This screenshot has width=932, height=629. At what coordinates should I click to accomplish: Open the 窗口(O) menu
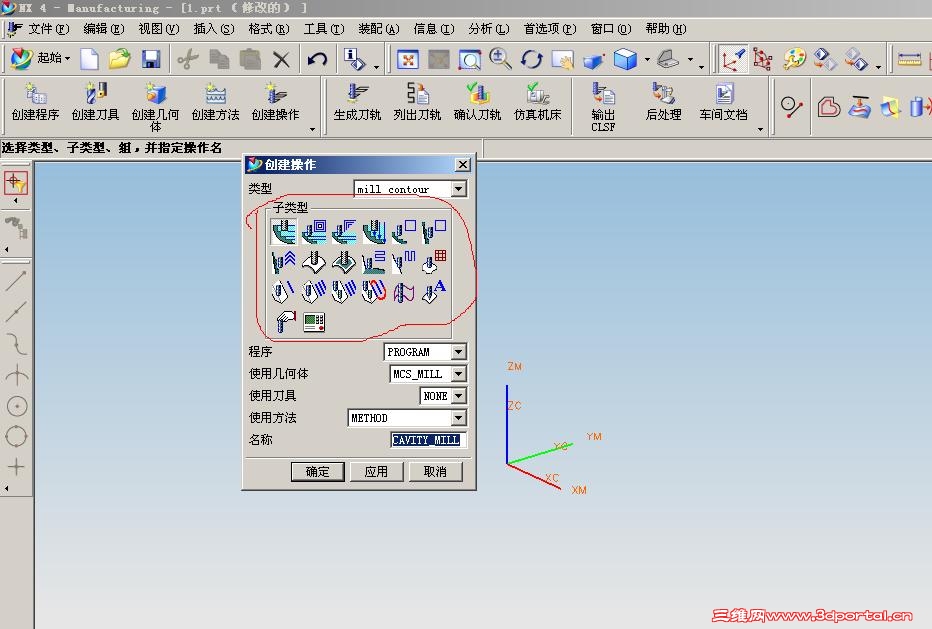[610, 29]
